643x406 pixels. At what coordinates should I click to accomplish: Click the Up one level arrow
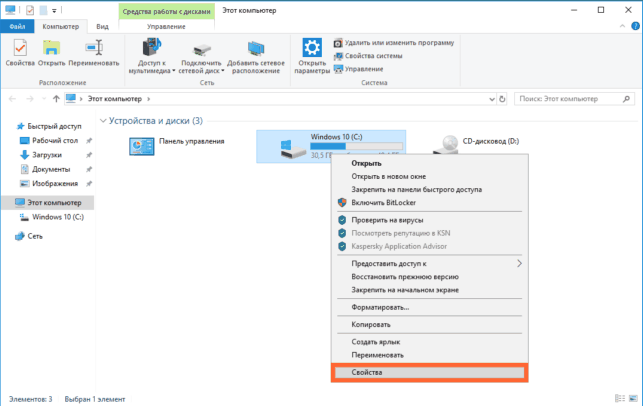click(x=56, y=99)
